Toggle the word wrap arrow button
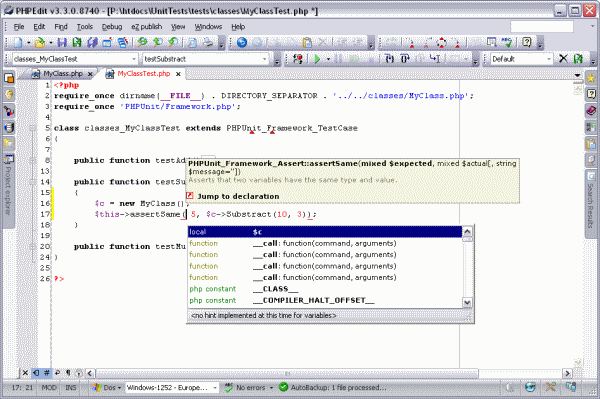This screenshot has height=399, width=600. 57,373
